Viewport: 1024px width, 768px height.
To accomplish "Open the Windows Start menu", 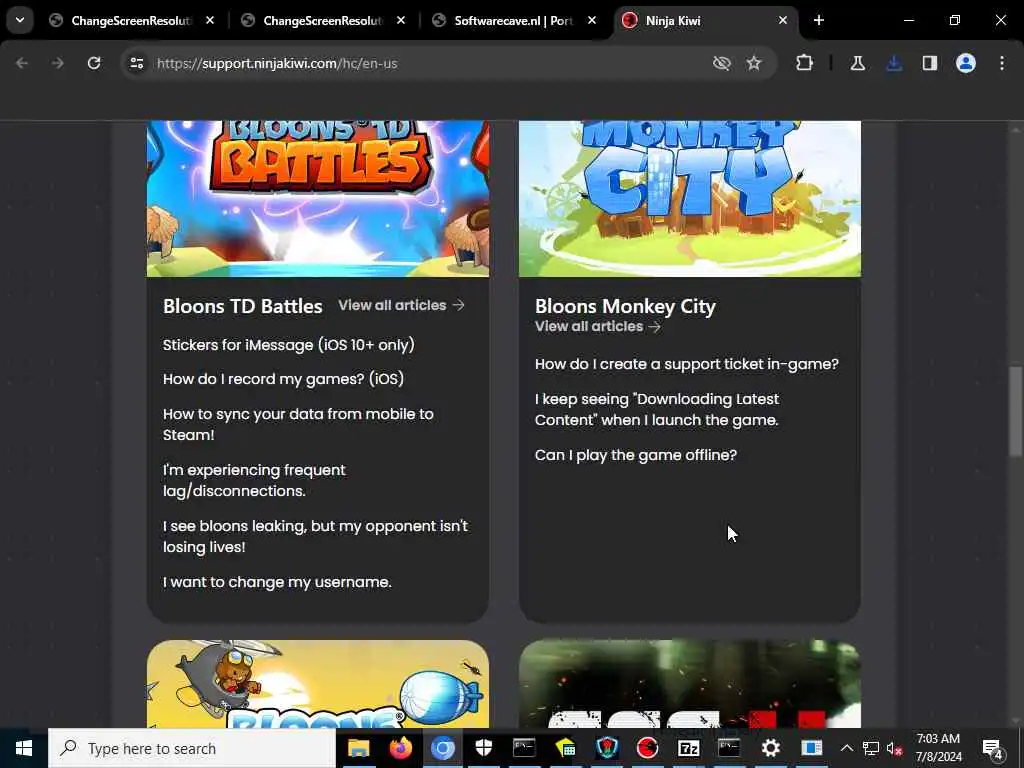I will click(24, 748).
